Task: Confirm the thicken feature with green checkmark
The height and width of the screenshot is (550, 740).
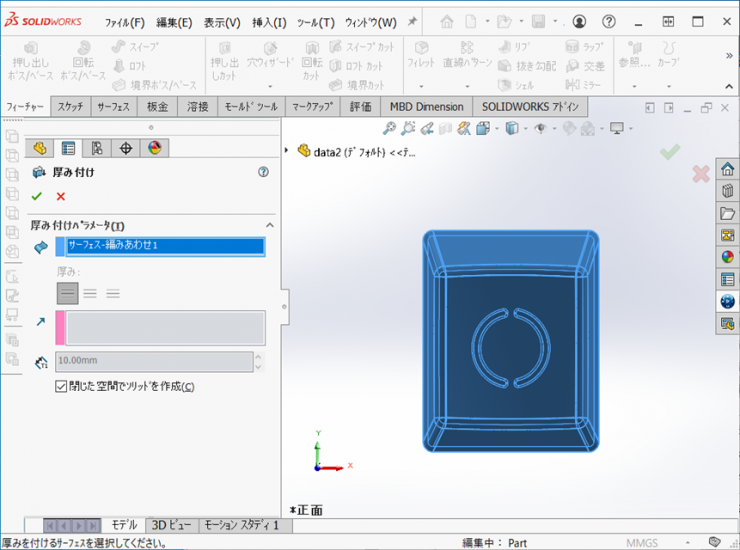Action: point(37,197)
